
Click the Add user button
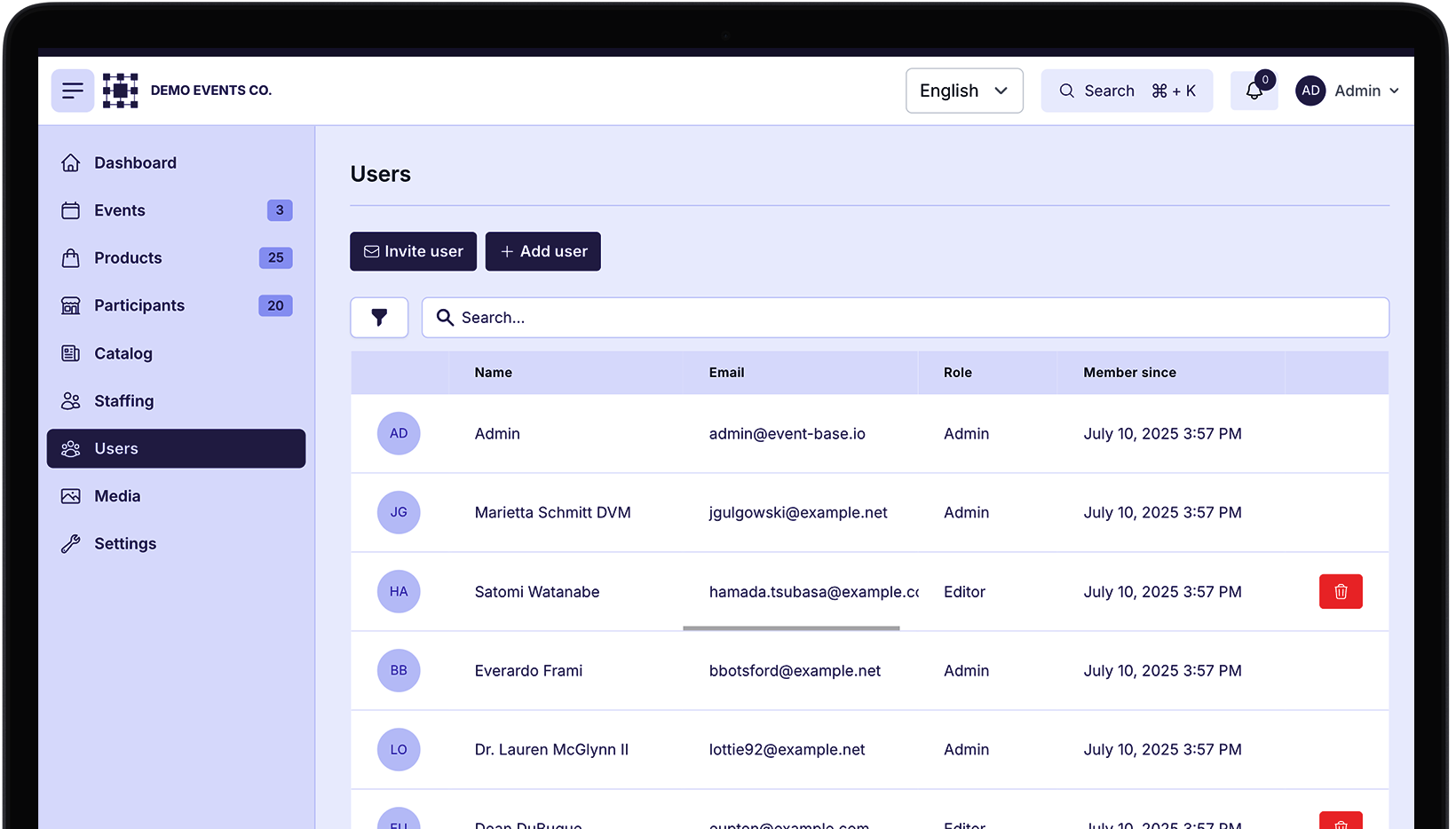(543, 251)
